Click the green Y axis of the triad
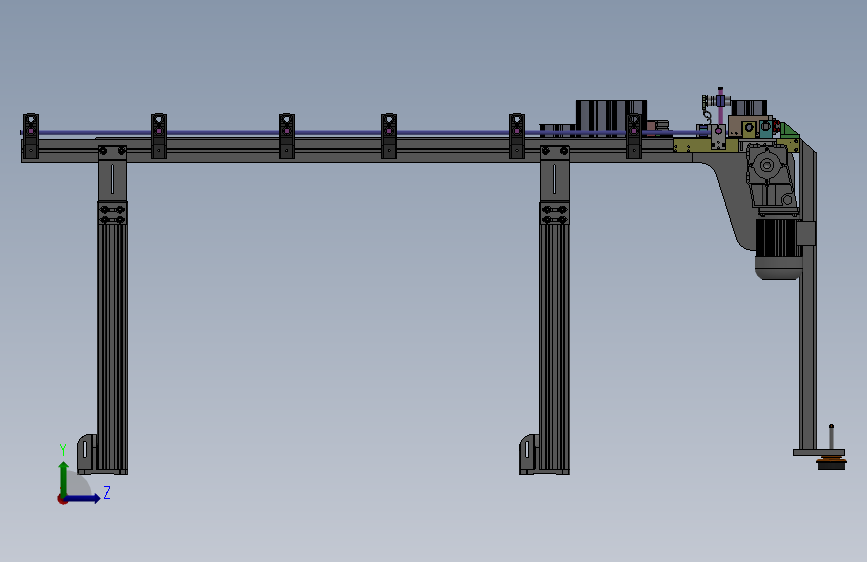 pos(63,478)
